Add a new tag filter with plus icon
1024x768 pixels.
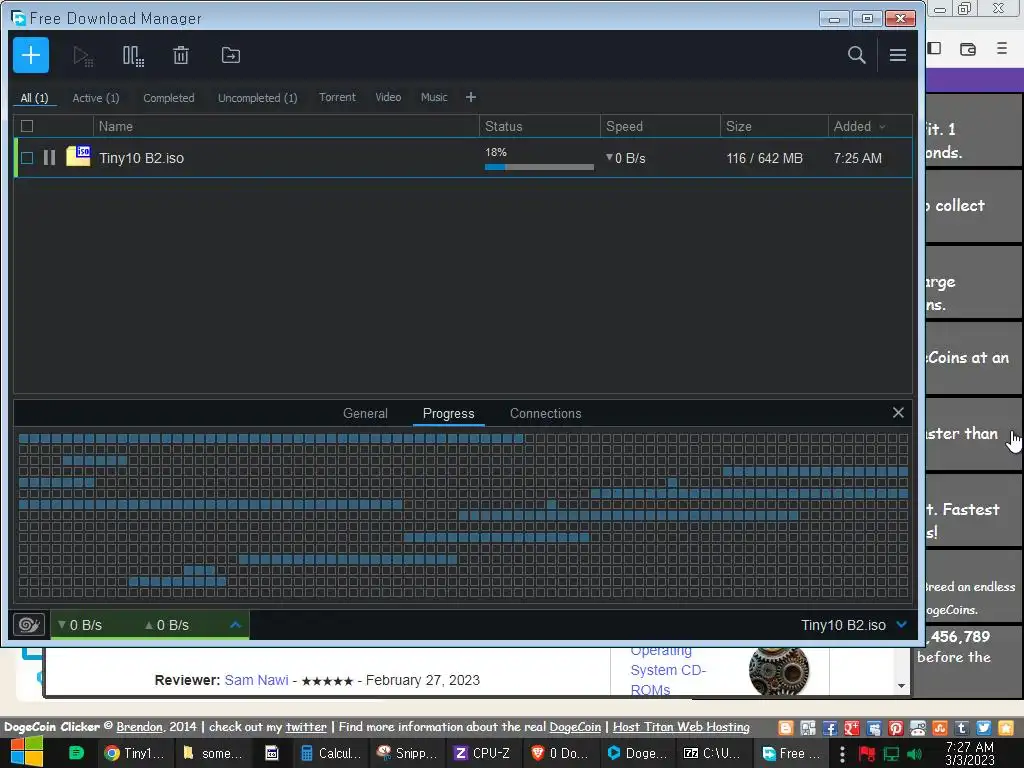click(x=470, y=97)
